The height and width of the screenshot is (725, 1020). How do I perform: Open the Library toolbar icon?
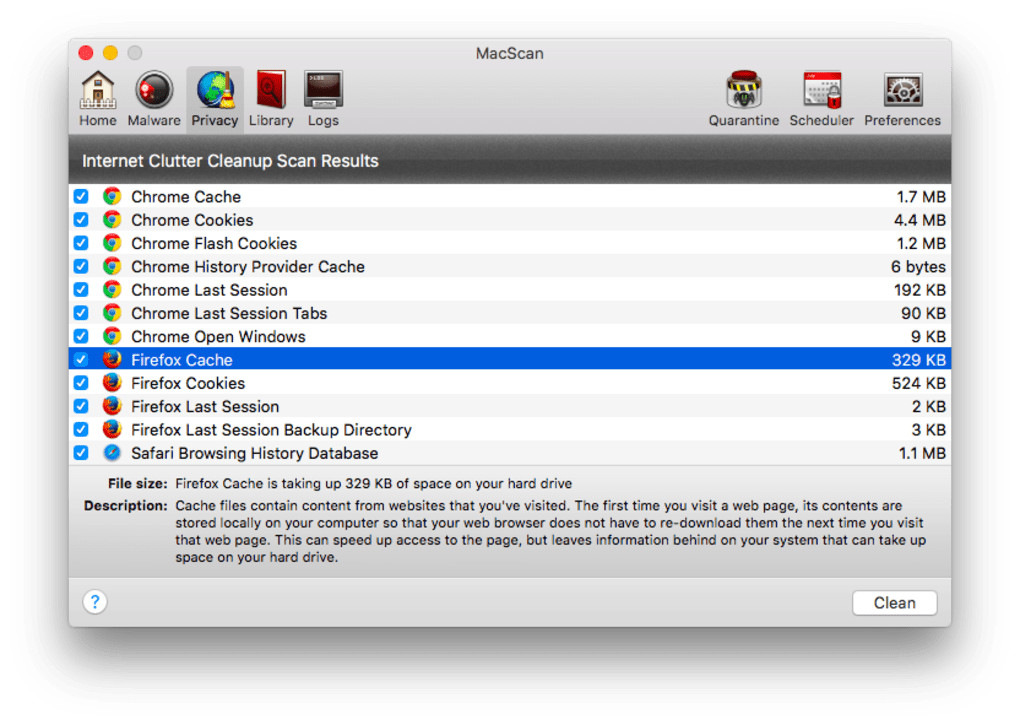(271, 99)
